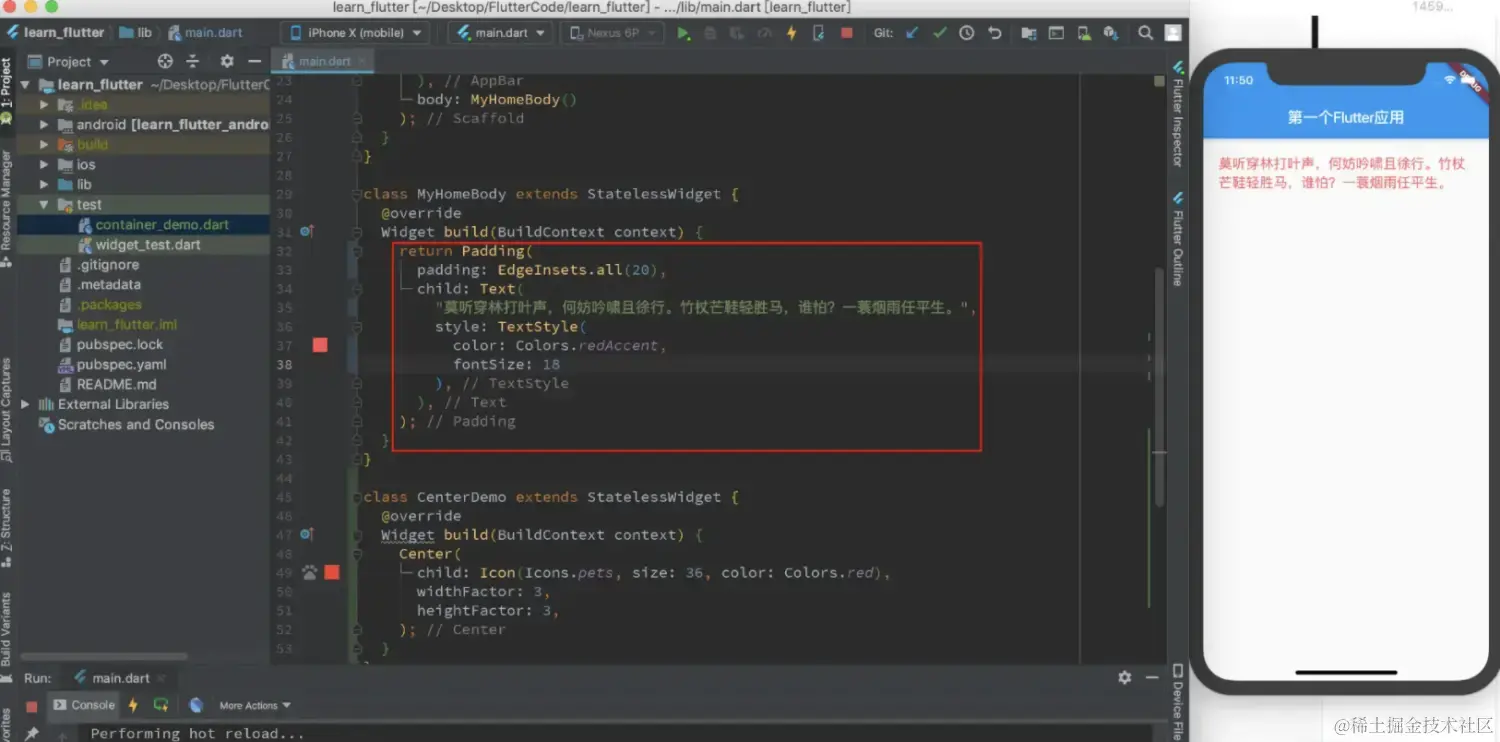Image resolution: width=1500 pixels, height=742 pixels.
Task: Click override gutter icon on line 31
Action: point(307,232)
